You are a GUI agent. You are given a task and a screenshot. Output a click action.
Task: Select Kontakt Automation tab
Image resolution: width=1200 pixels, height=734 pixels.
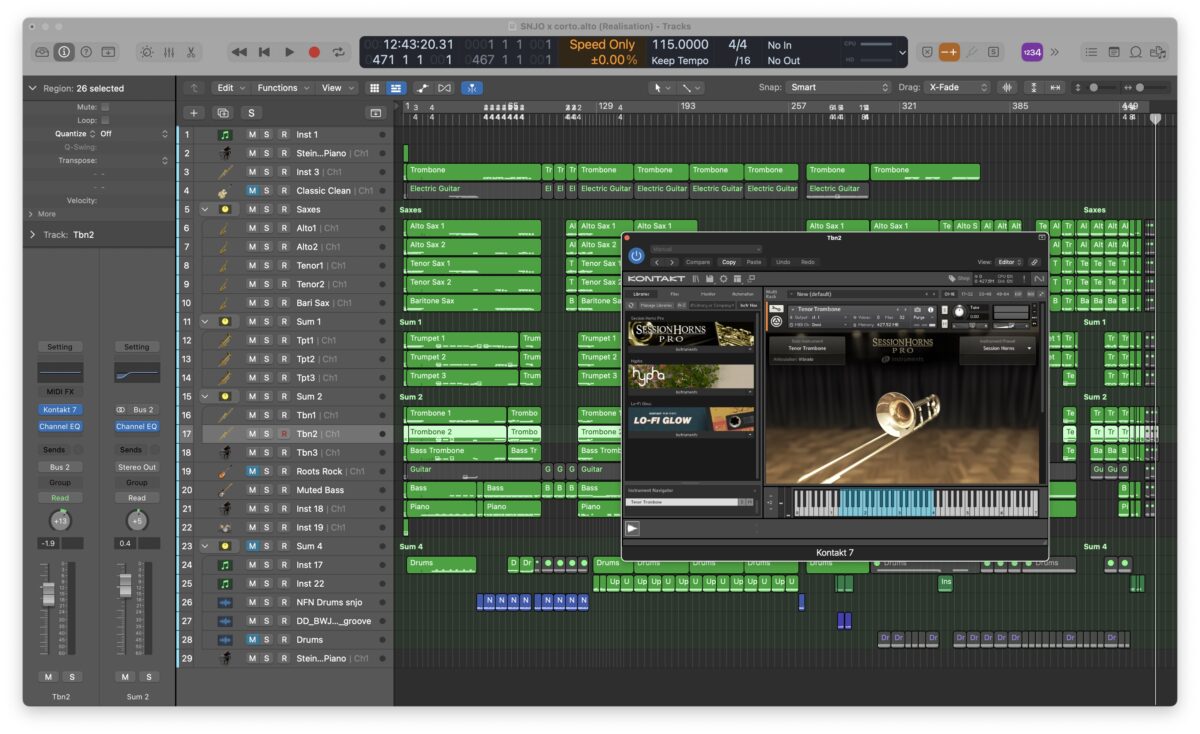(743, 294)
